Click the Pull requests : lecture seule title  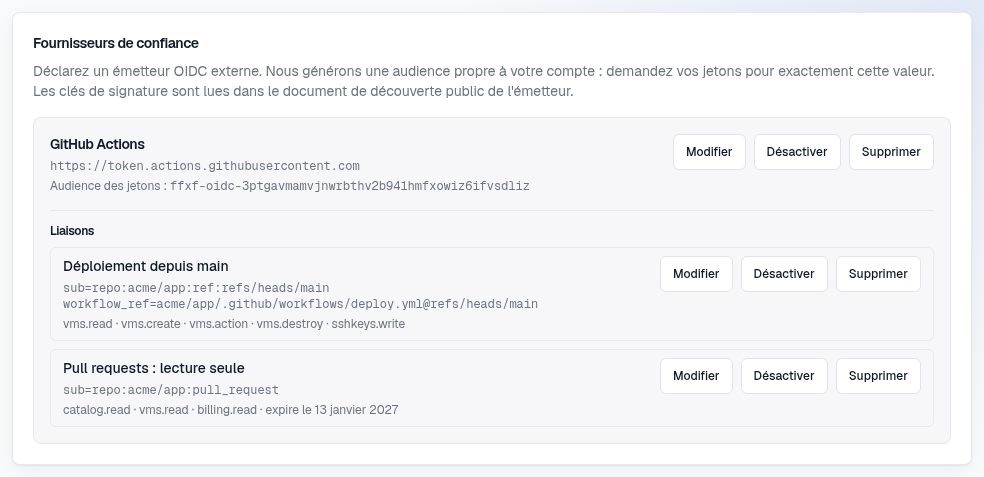(154, 368)
